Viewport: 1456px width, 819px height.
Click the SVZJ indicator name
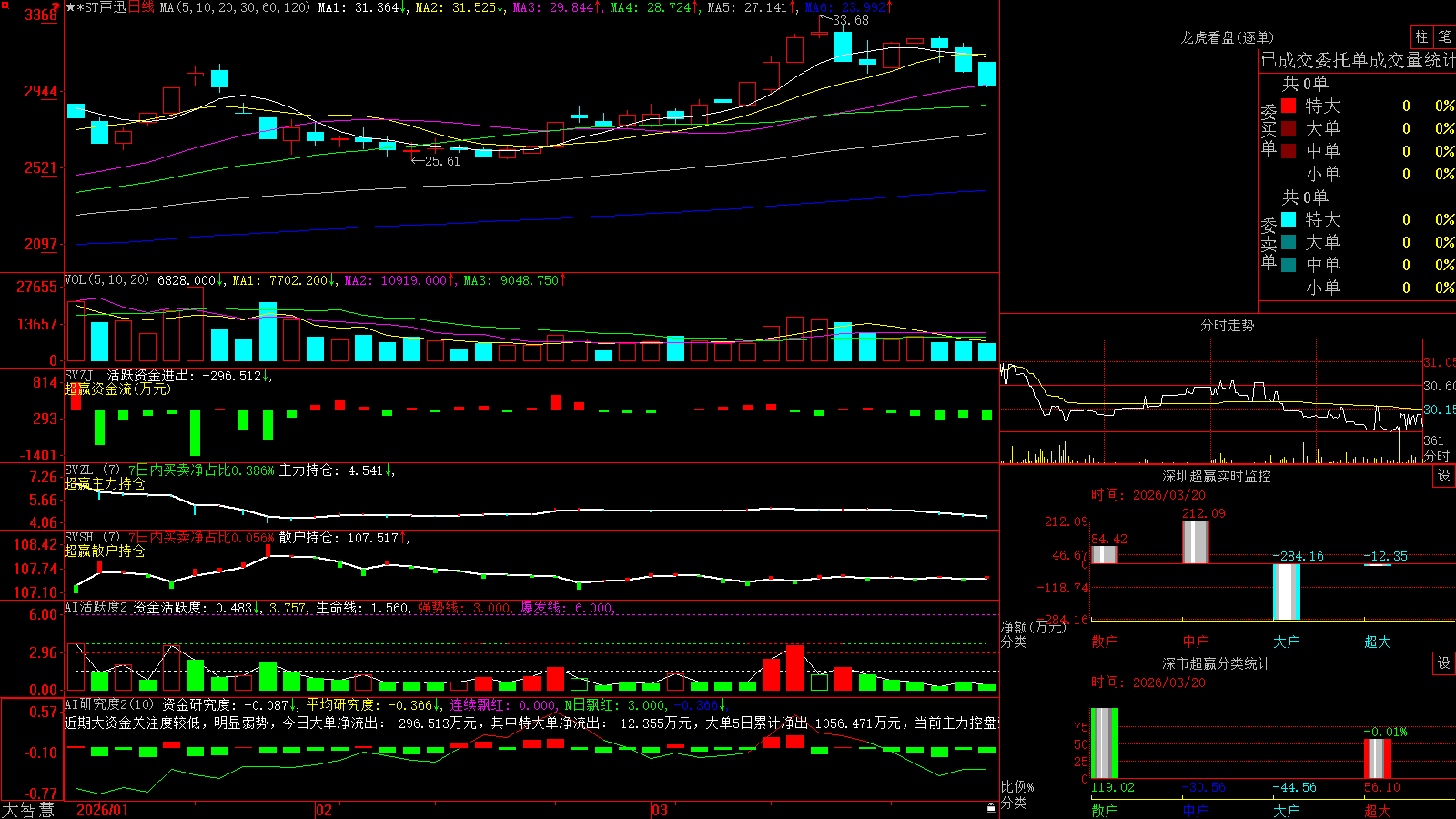pyautogui.click(x=79, y=375)
